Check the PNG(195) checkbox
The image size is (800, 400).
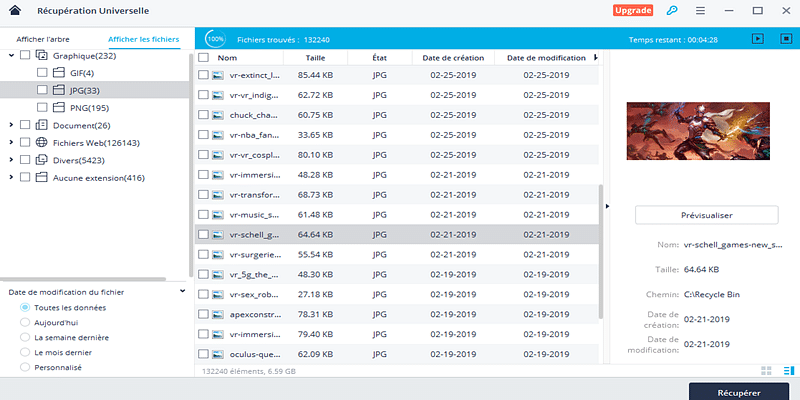42,108
